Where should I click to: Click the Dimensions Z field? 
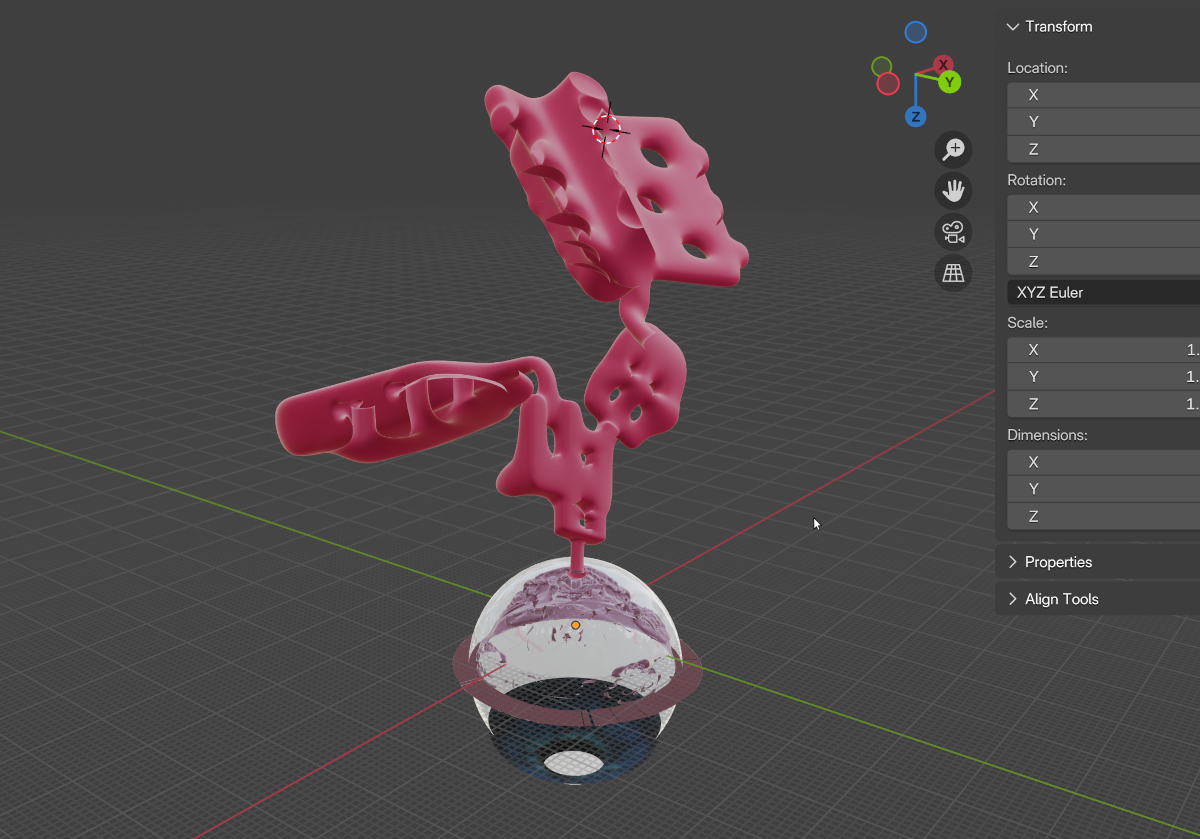[x=1103, y=516]
